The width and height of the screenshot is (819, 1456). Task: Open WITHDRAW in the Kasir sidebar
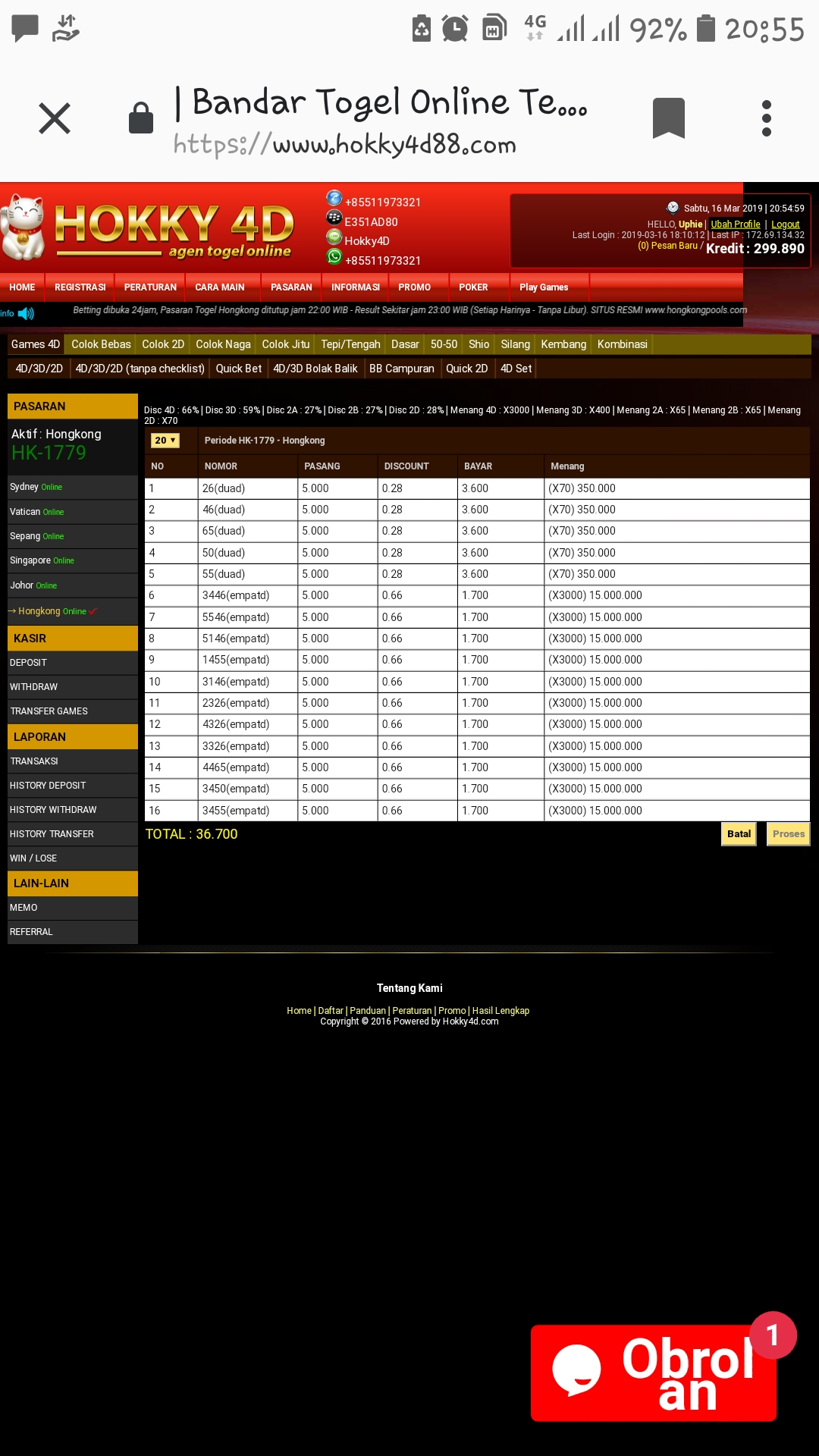tap(73, 687)
